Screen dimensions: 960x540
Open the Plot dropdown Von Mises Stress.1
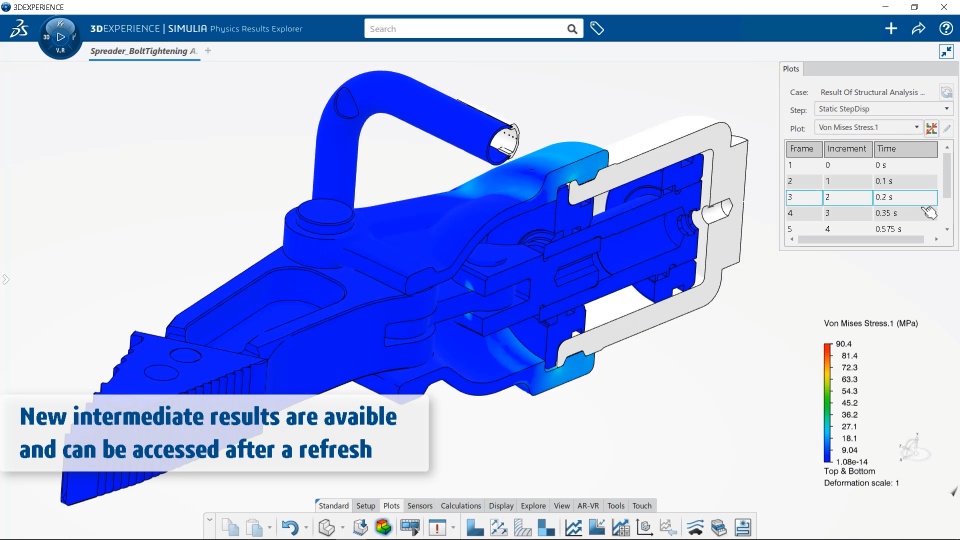(868, 127)
